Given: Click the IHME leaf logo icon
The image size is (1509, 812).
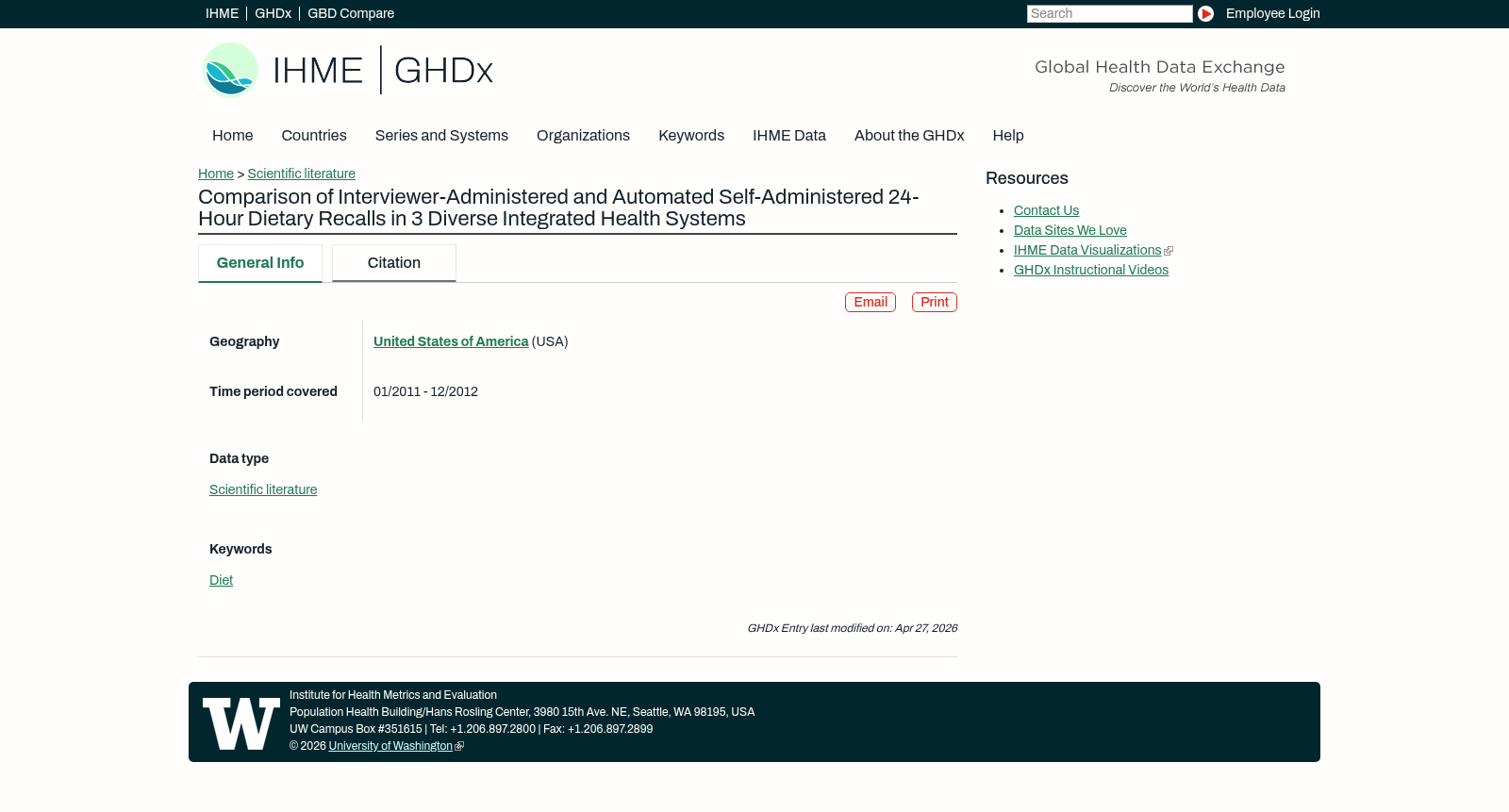Looking at the screenshot, I should [x=230, y=70].
